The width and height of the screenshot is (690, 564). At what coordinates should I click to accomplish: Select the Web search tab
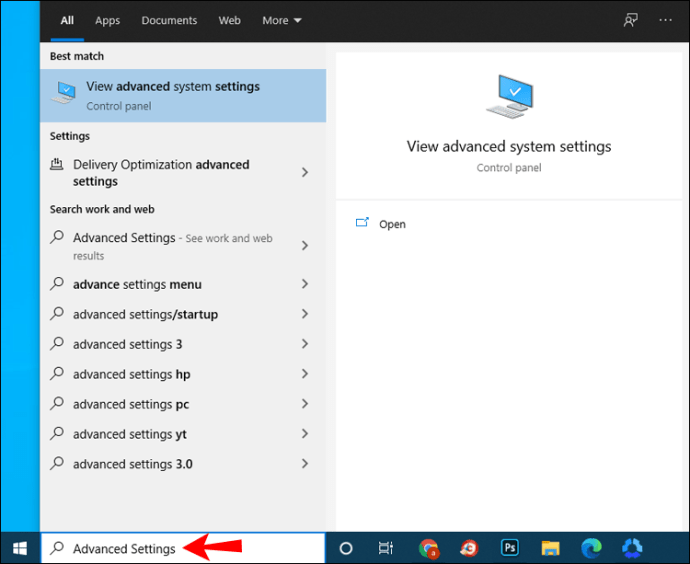pyautogui.click(x=229, y=20)
